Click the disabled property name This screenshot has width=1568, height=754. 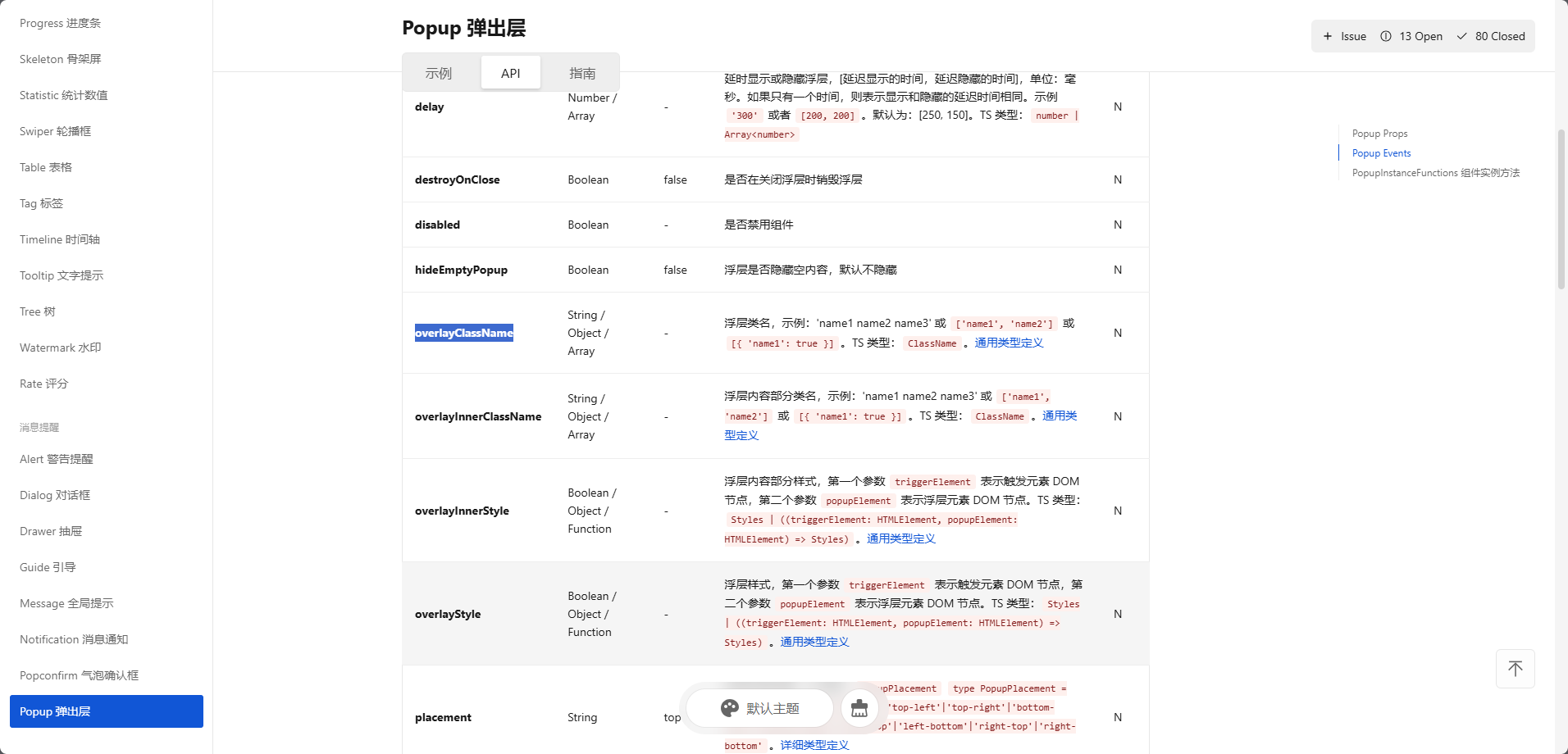(437, 225)
